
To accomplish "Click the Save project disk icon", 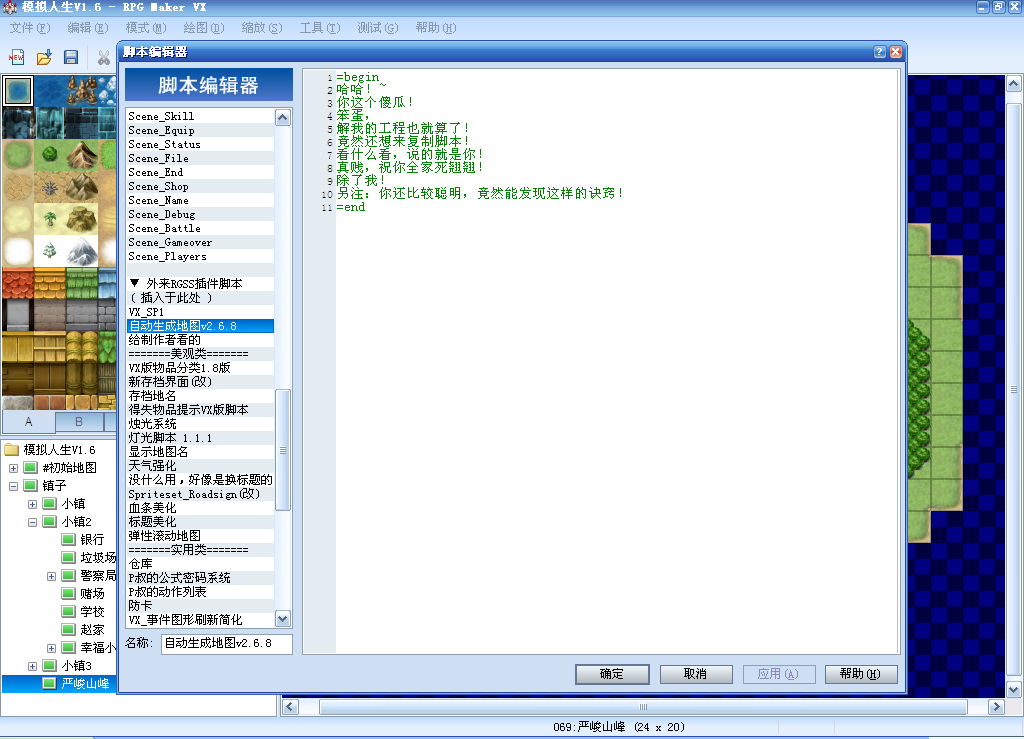I will (x=71, y=57).
